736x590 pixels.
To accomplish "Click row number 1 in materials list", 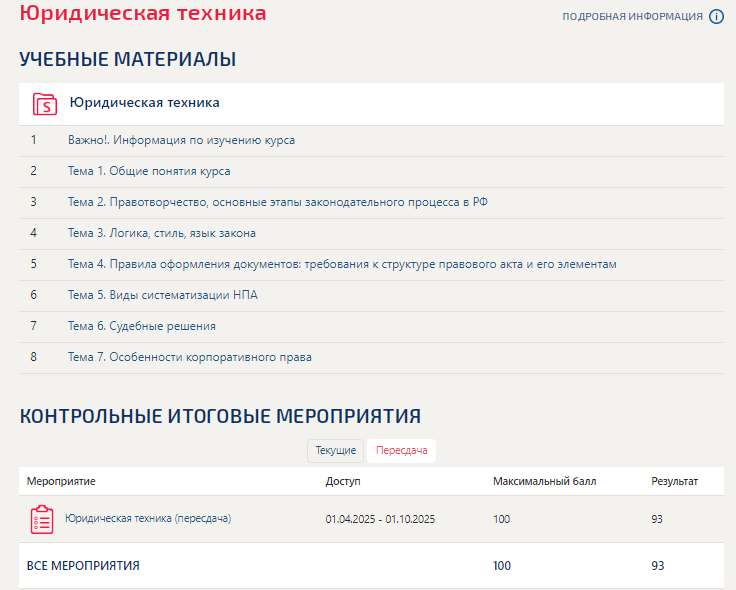I will [x=33, y=140].
